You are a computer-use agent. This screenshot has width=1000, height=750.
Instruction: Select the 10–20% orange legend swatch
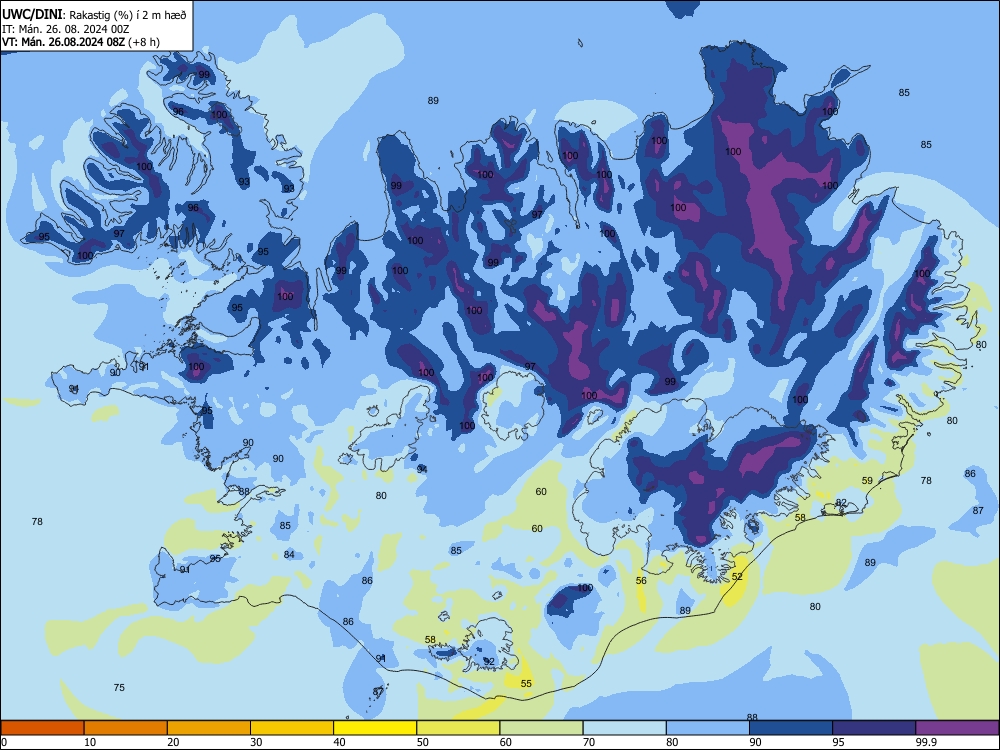click(x=126, y=728)
